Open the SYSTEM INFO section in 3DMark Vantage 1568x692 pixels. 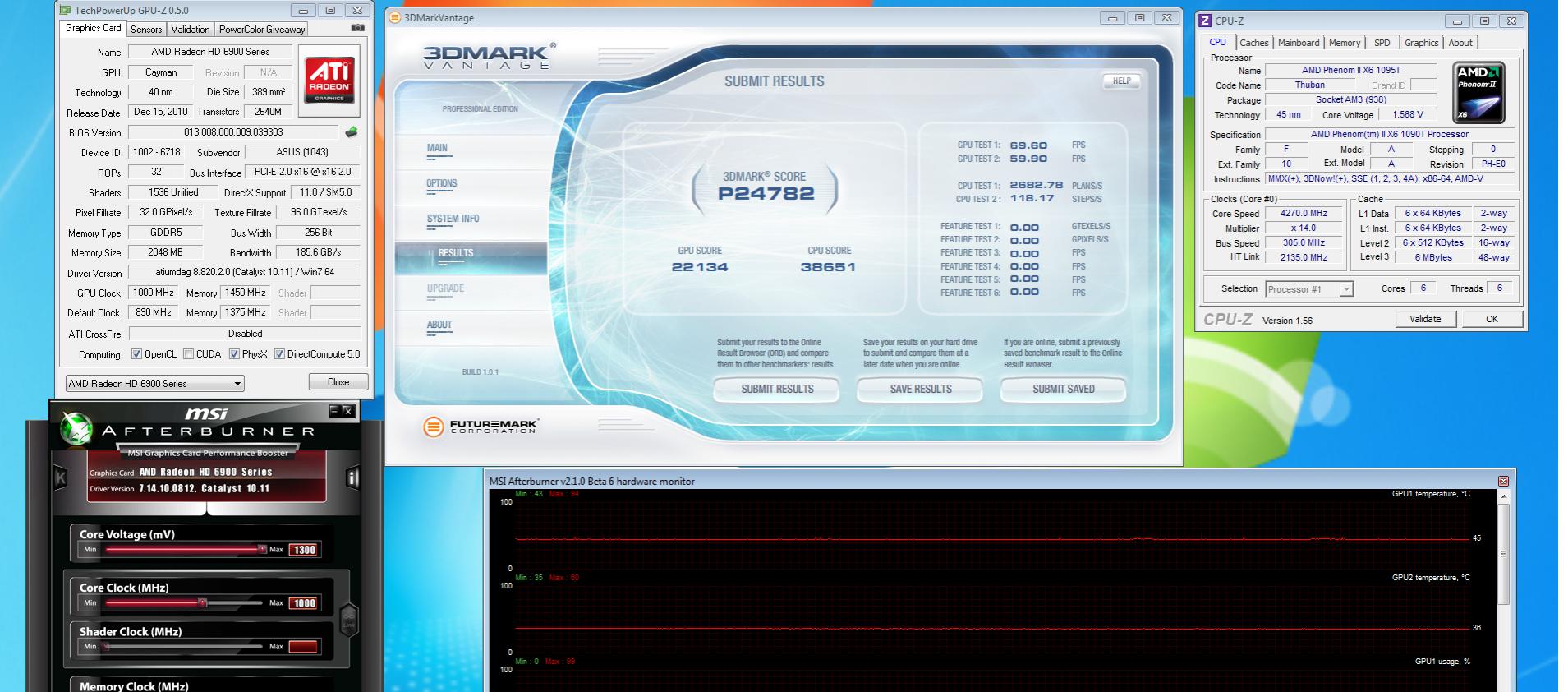(453, 219)
